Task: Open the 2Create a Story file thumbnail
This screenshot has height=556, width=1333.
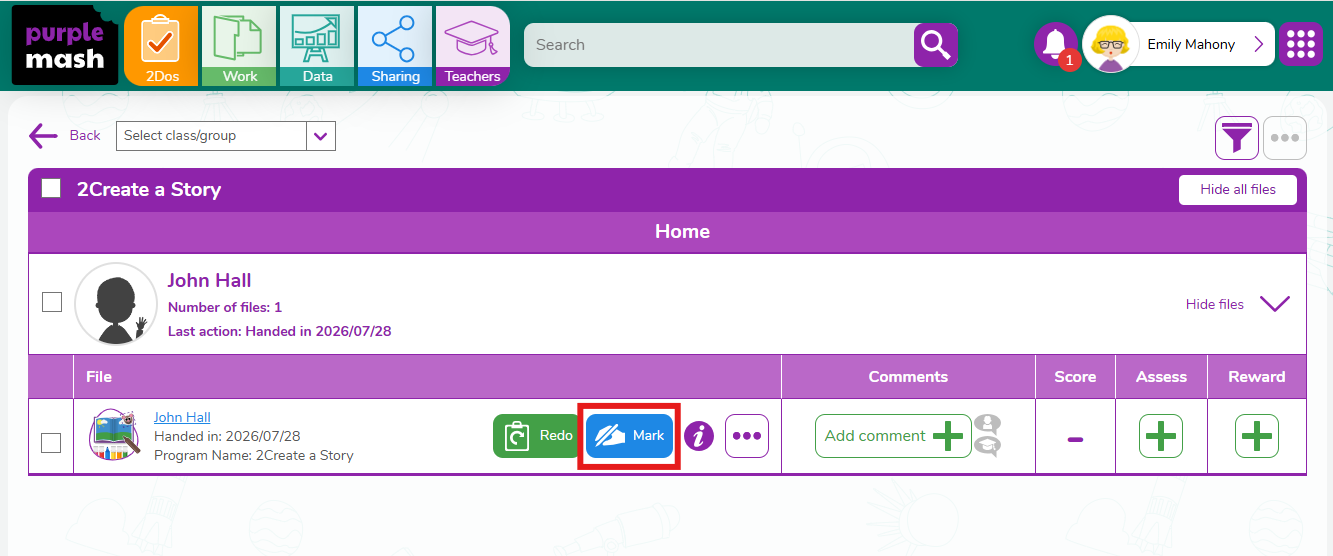Action: coord(115,436)
